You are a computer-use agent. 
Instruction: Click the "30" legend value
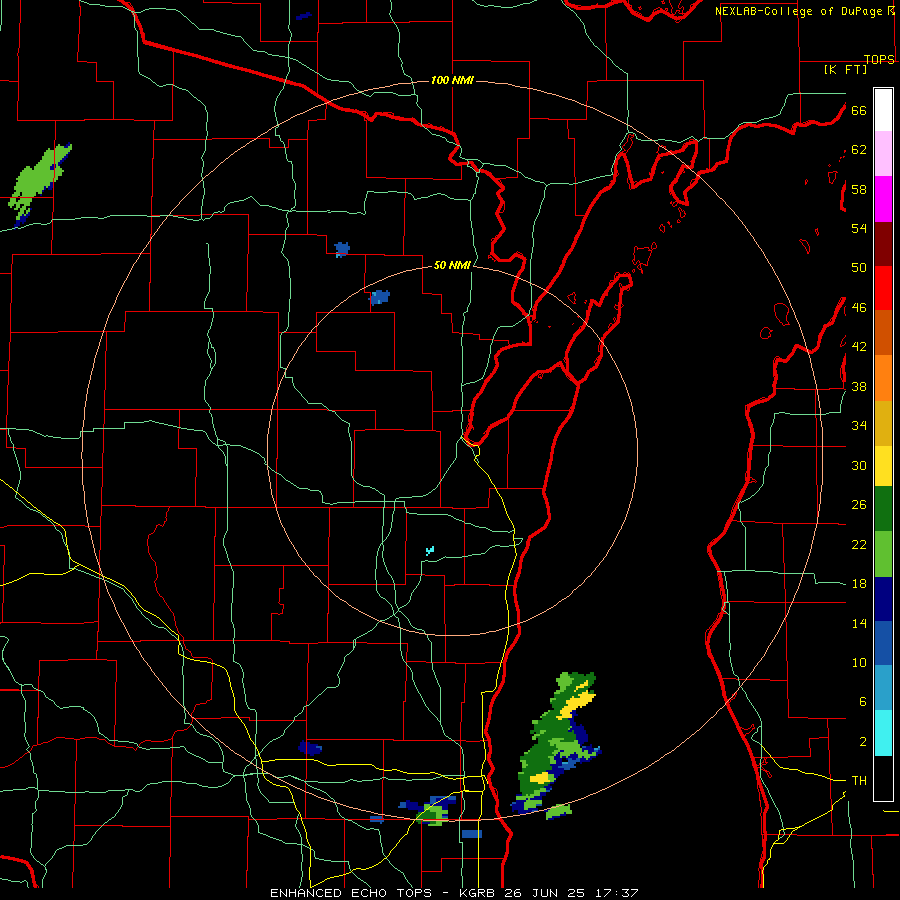(x=859, y=465)
